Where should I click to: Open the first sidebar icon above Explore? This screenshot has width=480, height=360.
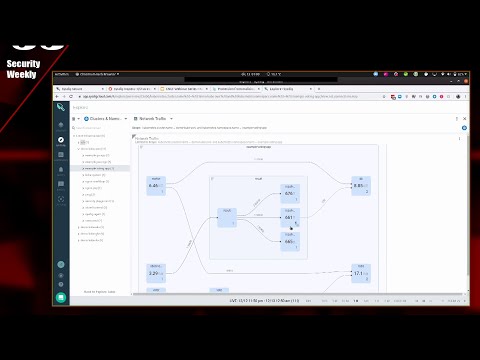tap(61, 126)
